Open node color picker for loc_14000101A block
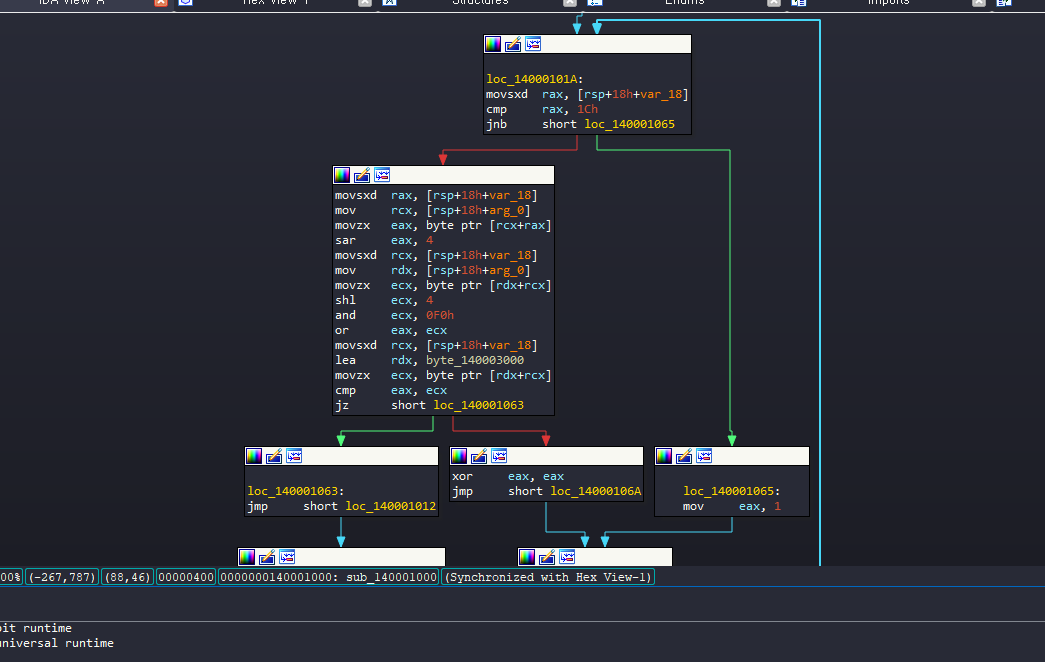 tap(493, 44)
